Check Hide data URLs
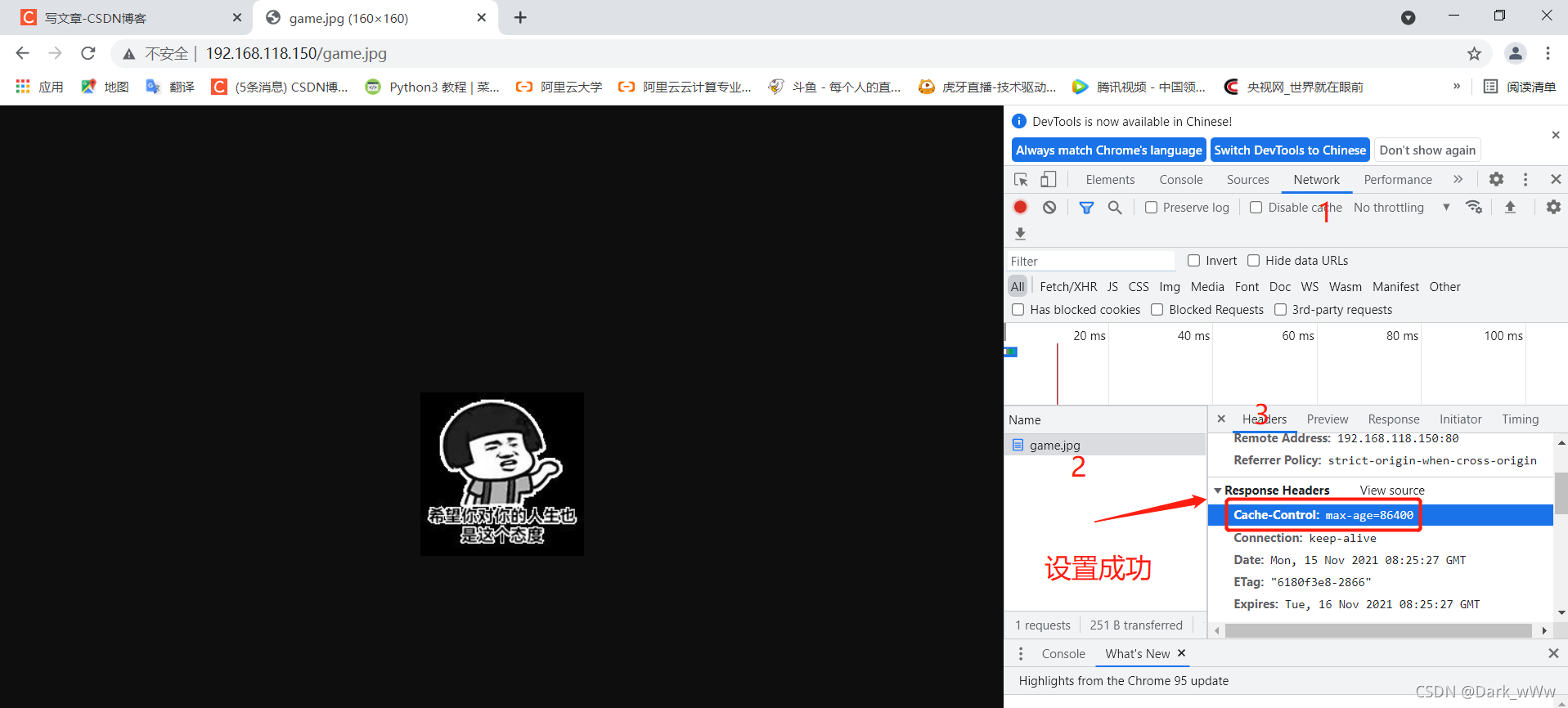 (1253, 261)
